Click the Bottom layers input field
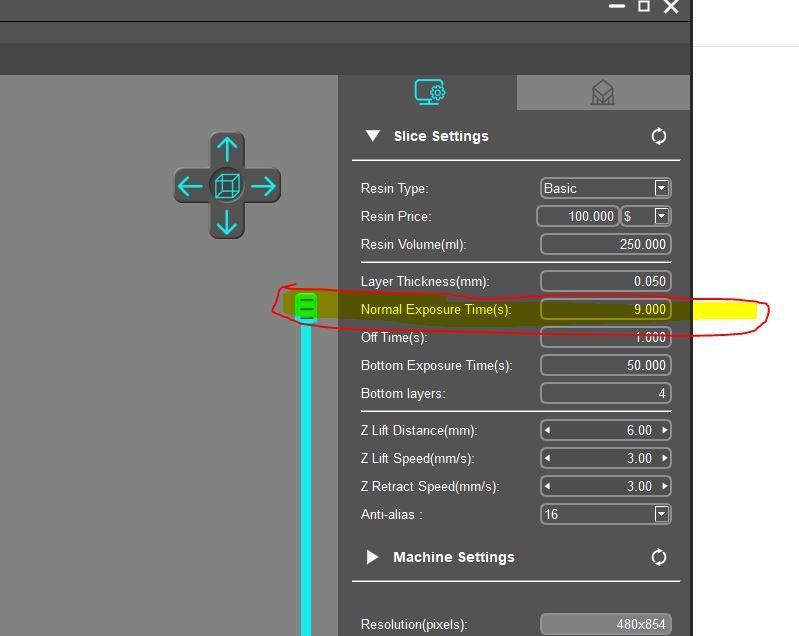Image resolution: width=799 pixels, height=636 pixels. 604,393
